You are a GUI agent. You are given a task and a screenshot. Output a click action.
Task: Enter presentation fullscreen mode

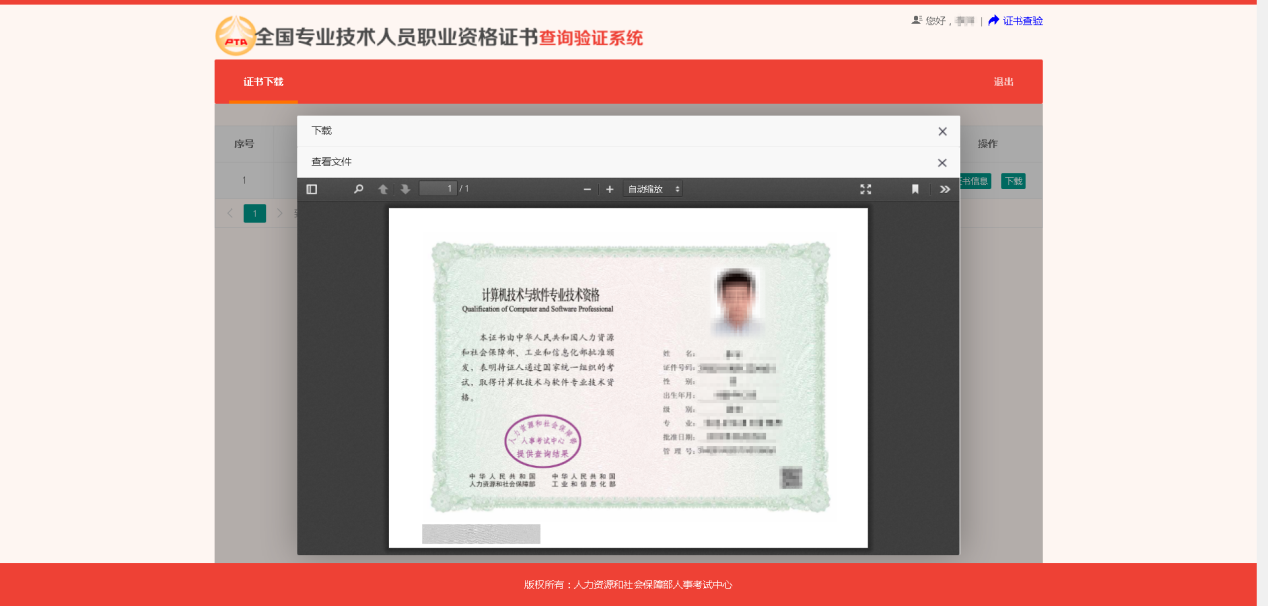(866, 188)
